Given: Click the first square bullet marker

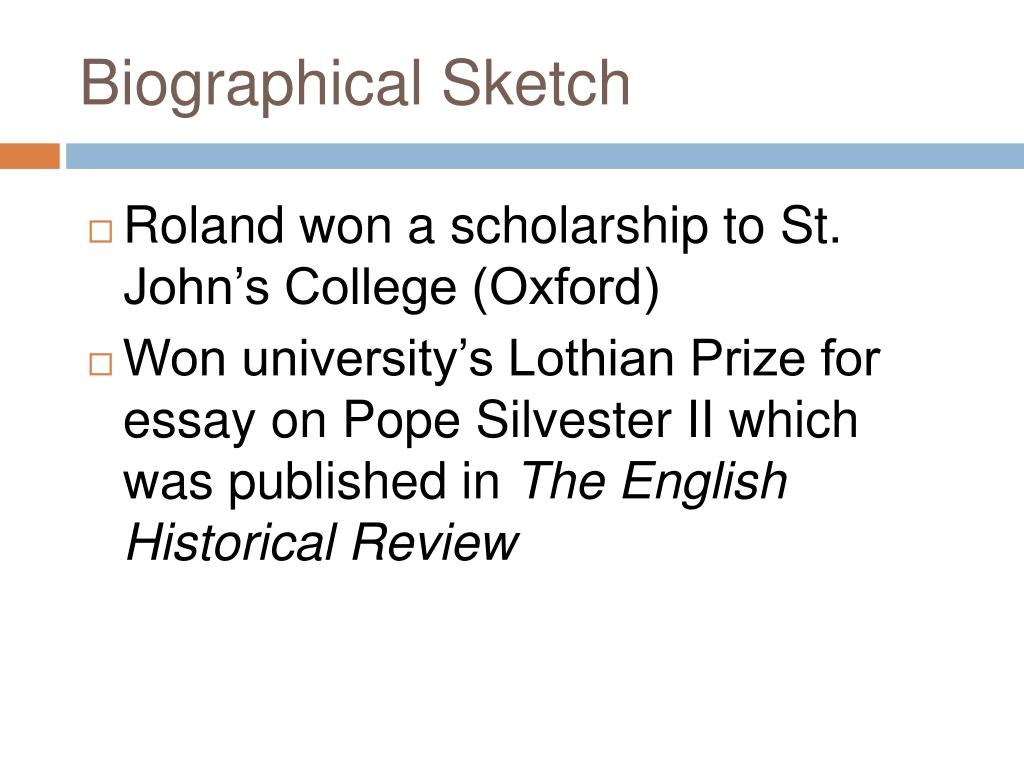Looking at the screenshot, I should [101, 232].
